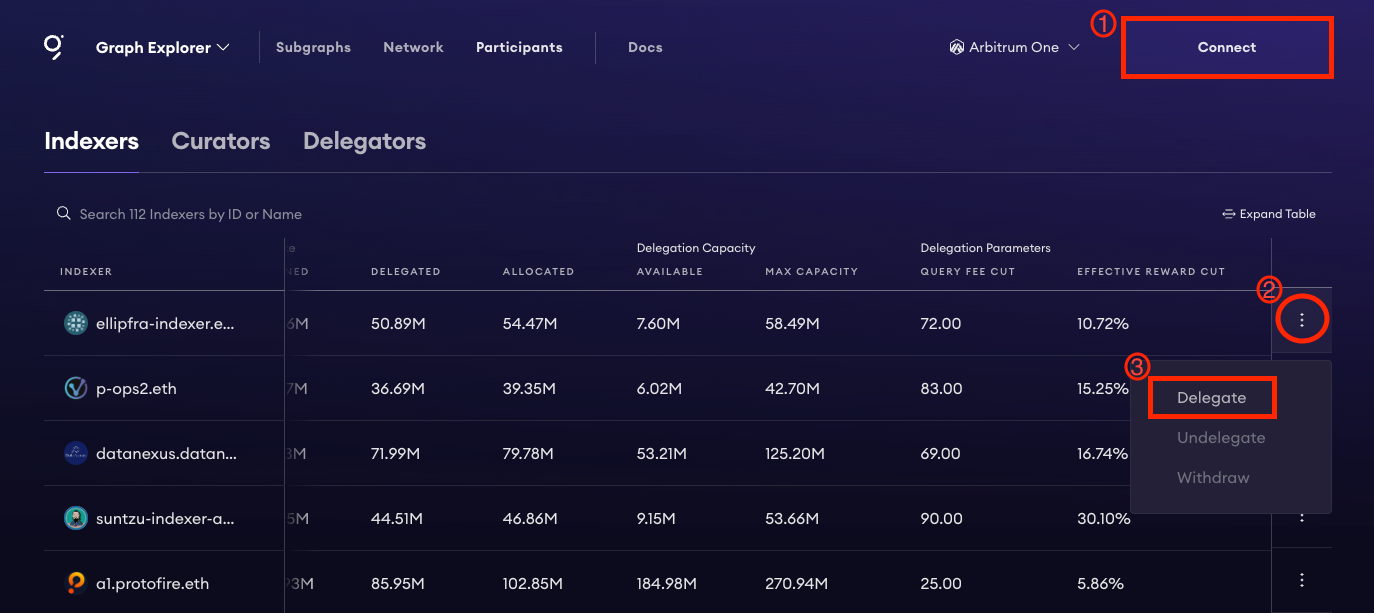This screenshot has width=1374, height=613.
Task: Open the Network page
Action: coord(413,47)
